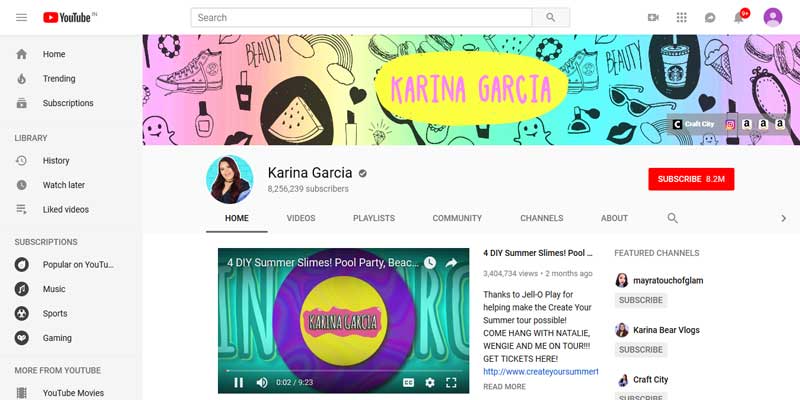The width and height of the screenshot is (800, 400).
Task: Switch to the ABOUT tab
Action: coord(614,218)
